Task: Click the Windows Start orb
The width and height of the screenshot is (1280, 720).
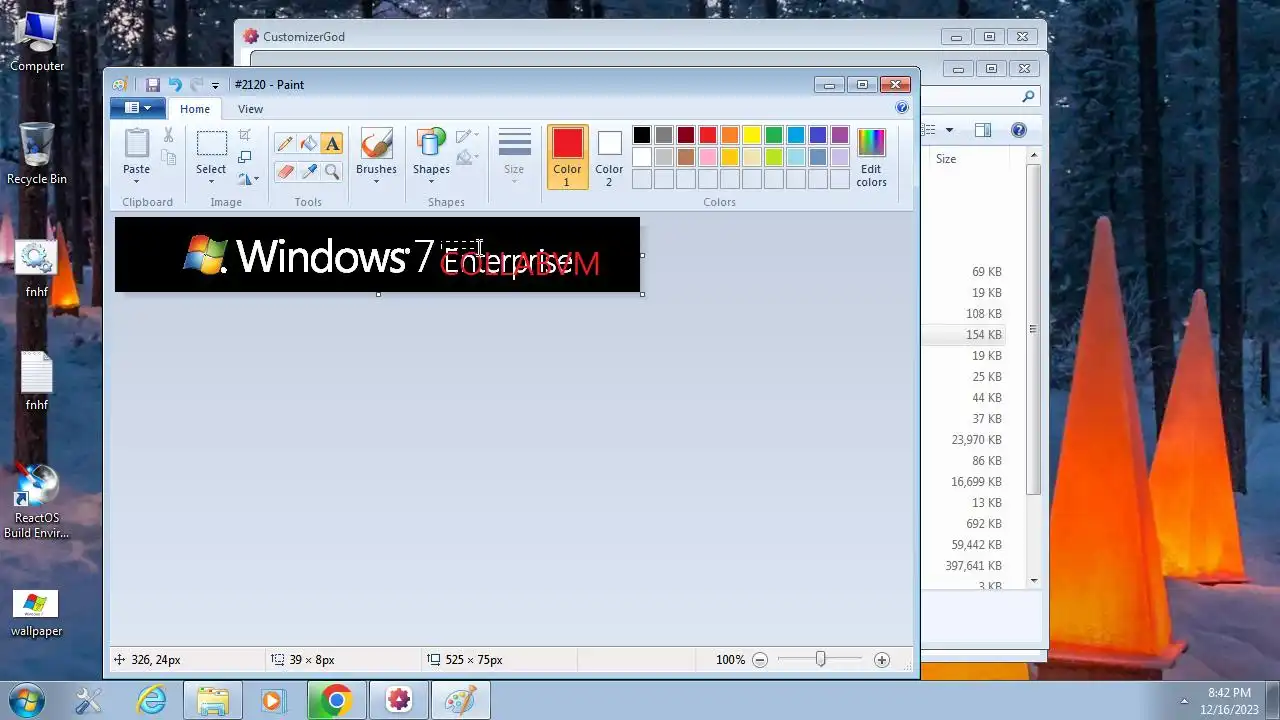Action: tap(27, 700)
